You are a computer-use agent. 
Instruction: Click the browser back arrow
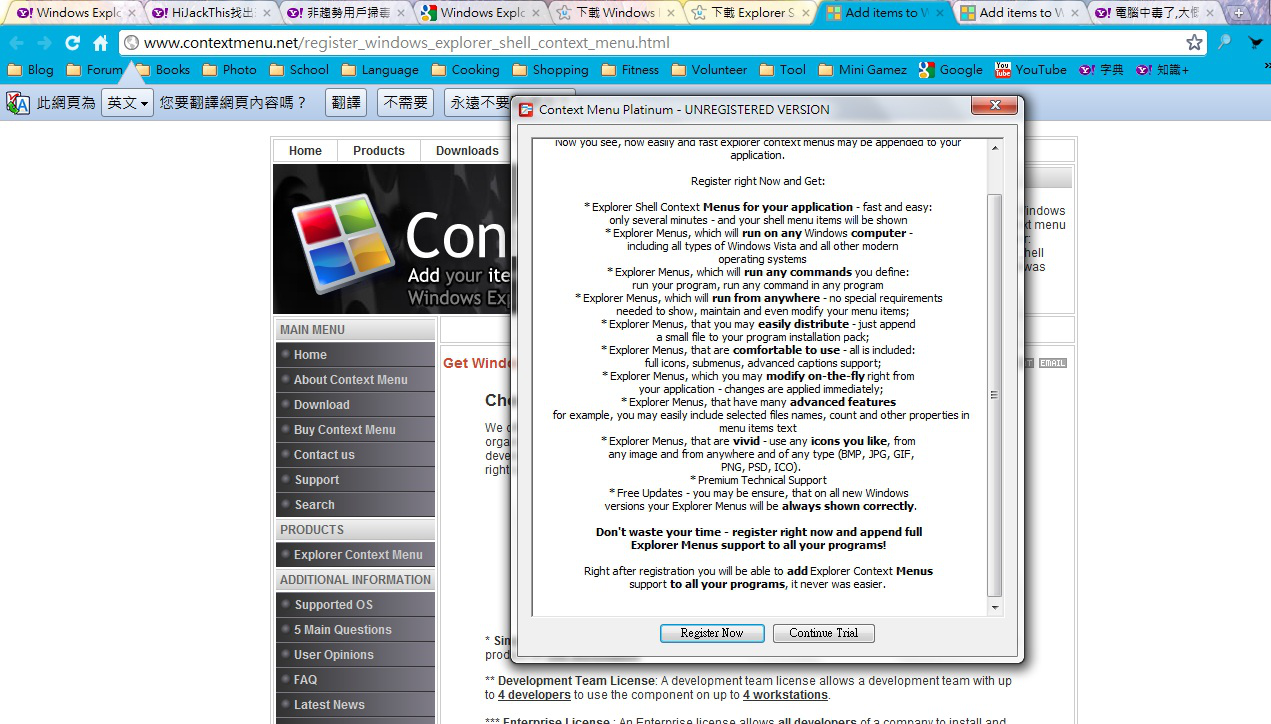17,43
